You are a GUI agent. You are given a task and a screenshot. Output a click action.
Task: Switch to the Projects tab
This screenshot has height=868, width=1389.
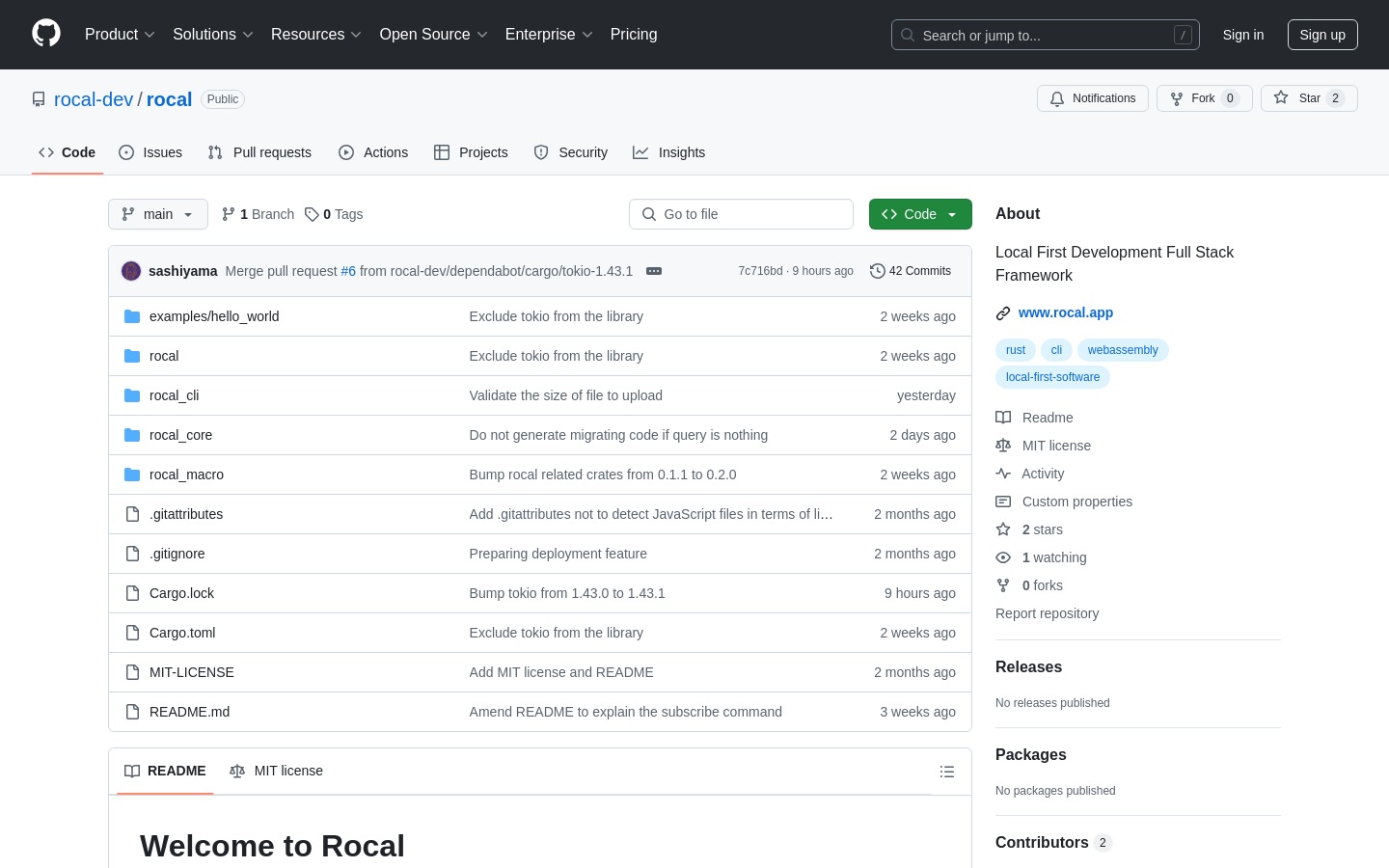[x=471, y=152]
